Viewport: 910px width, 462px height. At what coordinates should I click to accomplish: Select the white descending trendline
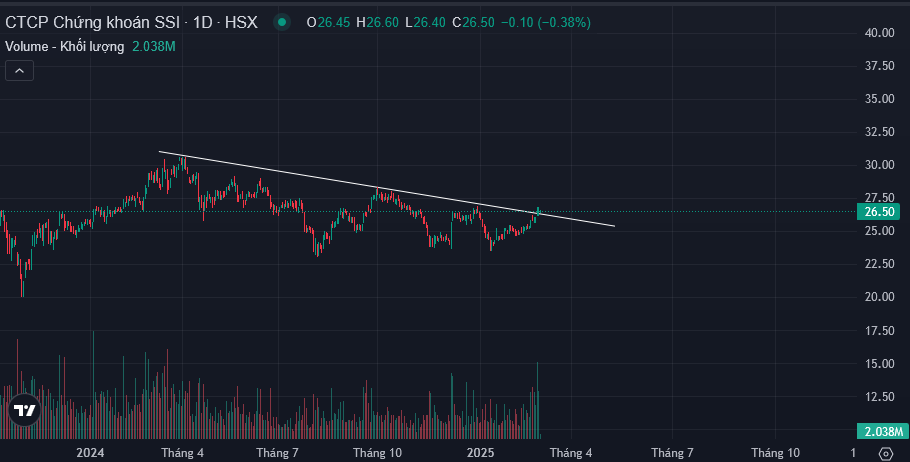click(x=387, y=189)
